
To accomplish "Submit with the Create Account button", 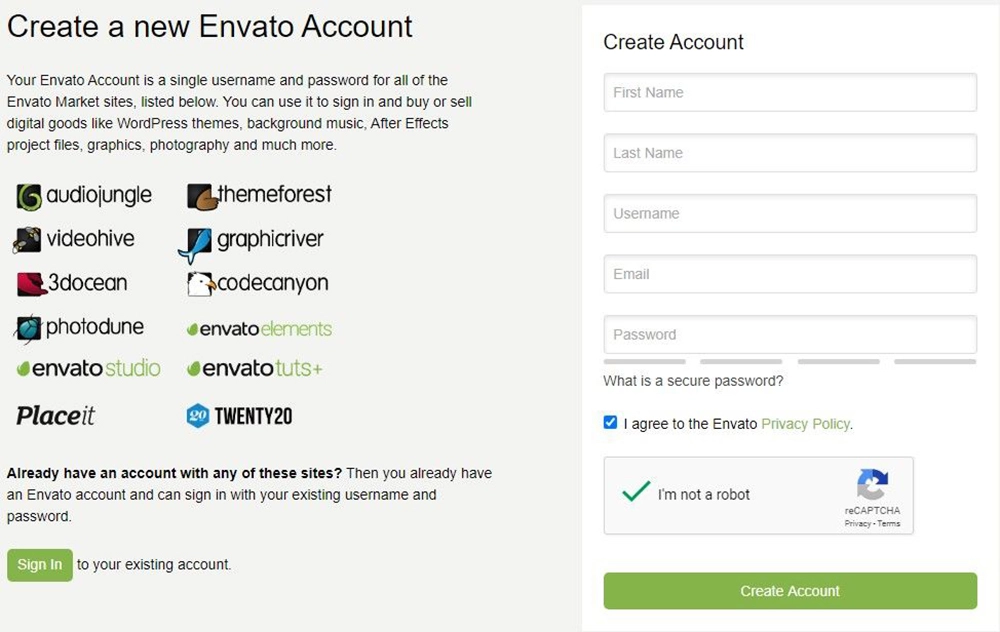I will (790, 591).
